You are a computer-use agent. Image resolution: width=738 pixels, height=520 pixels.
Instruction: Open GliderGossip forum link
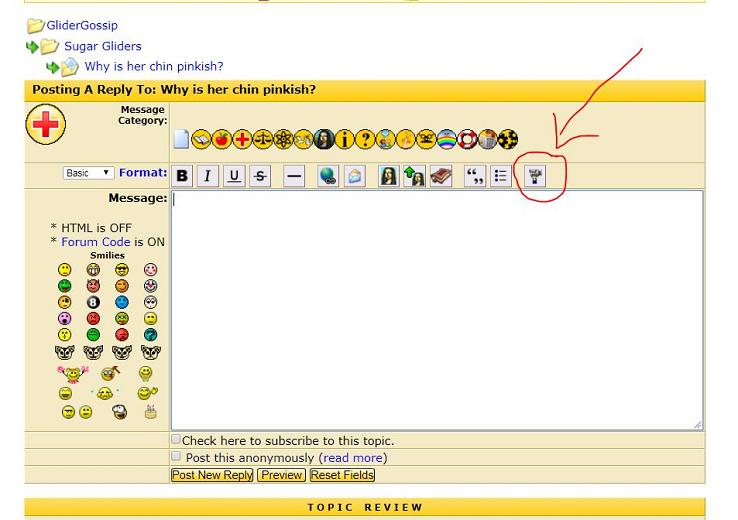click(82, 25)
